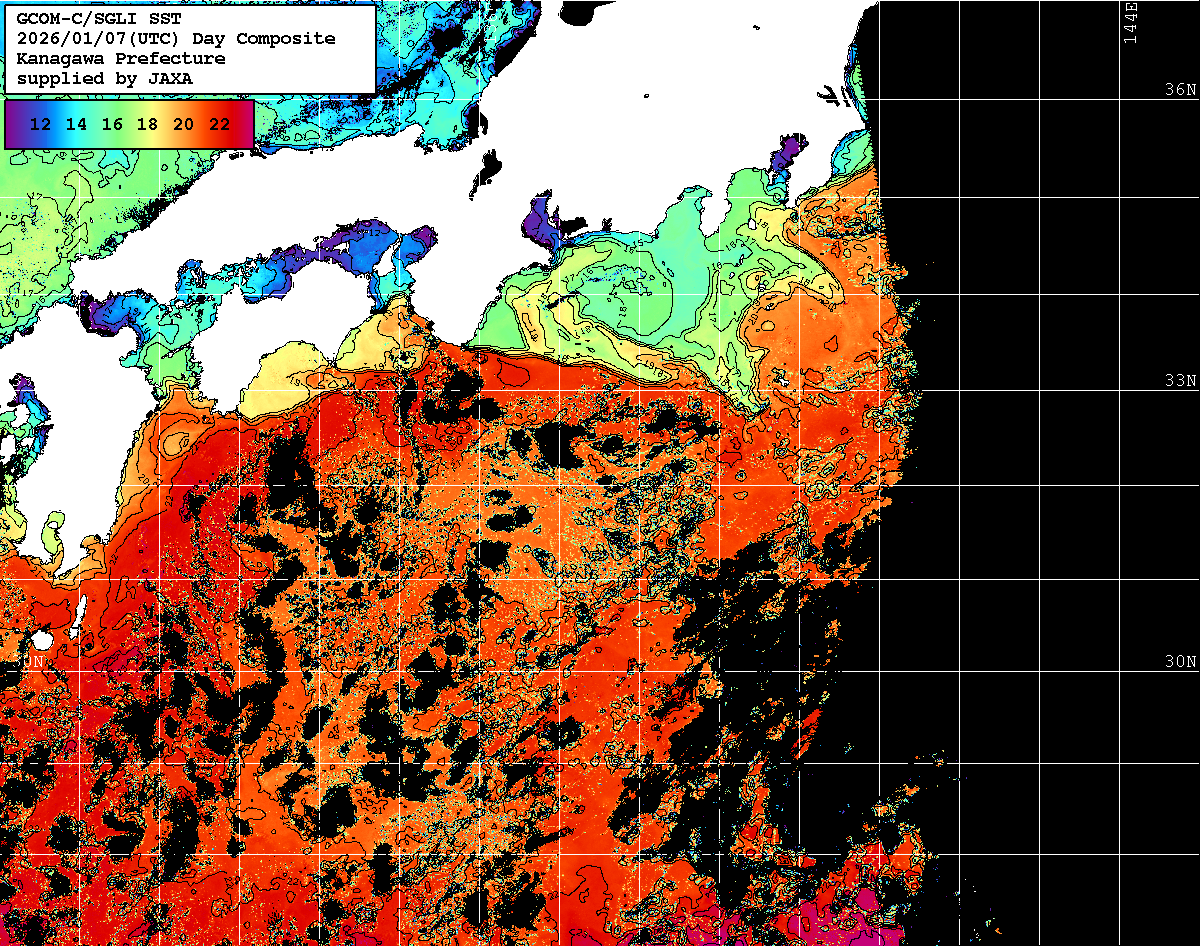This screenshot has height=946, width=1200.
Task: Click the 33N latitude label
Action: (1179, 381)
